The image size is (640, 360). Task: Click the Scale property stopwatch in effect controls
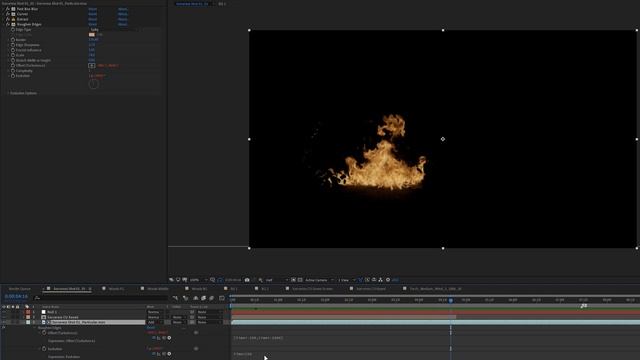[13, 55]
